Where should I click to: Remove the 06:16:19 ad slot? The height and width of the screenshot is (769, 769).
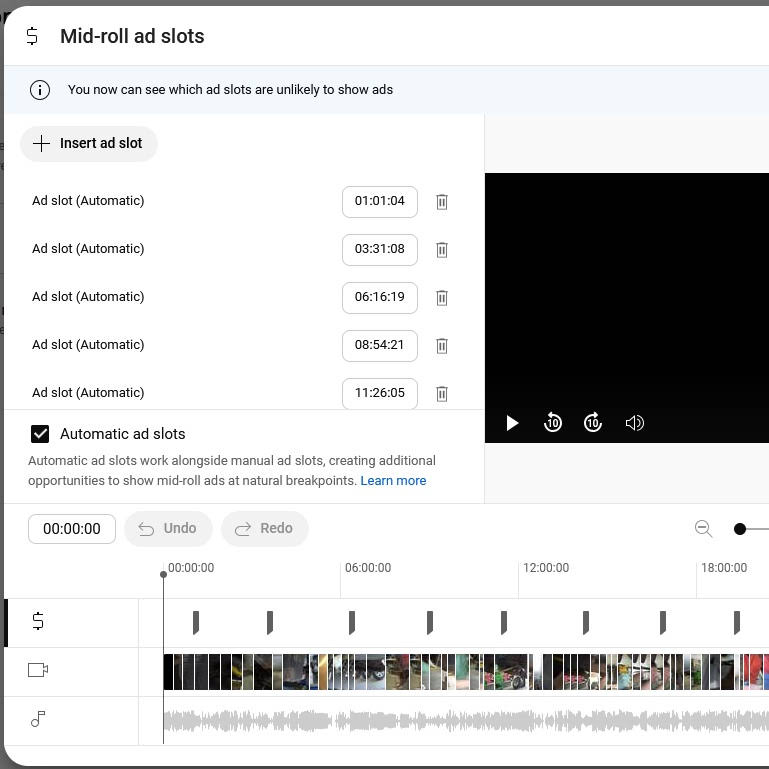(x=441, y=298)
